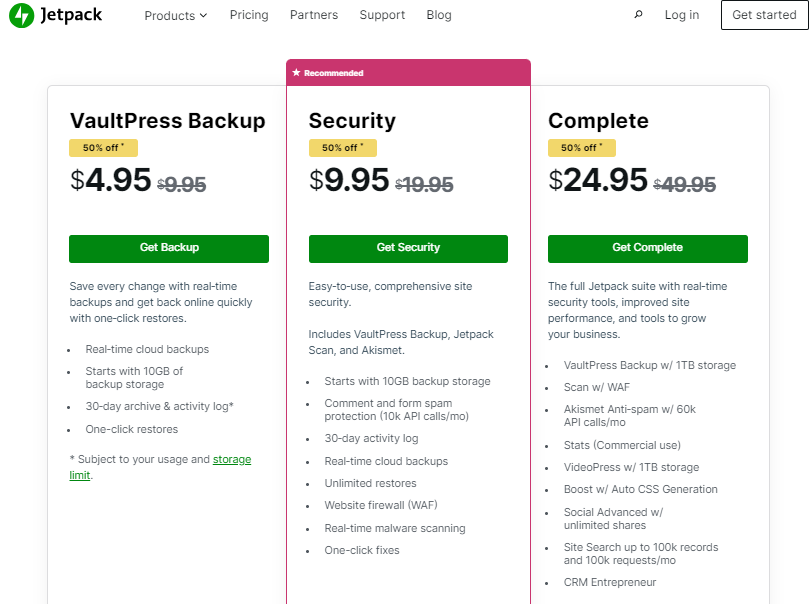Click the Get started button
The width and height of the screenshot is (811, 604).
coord(765,15)
